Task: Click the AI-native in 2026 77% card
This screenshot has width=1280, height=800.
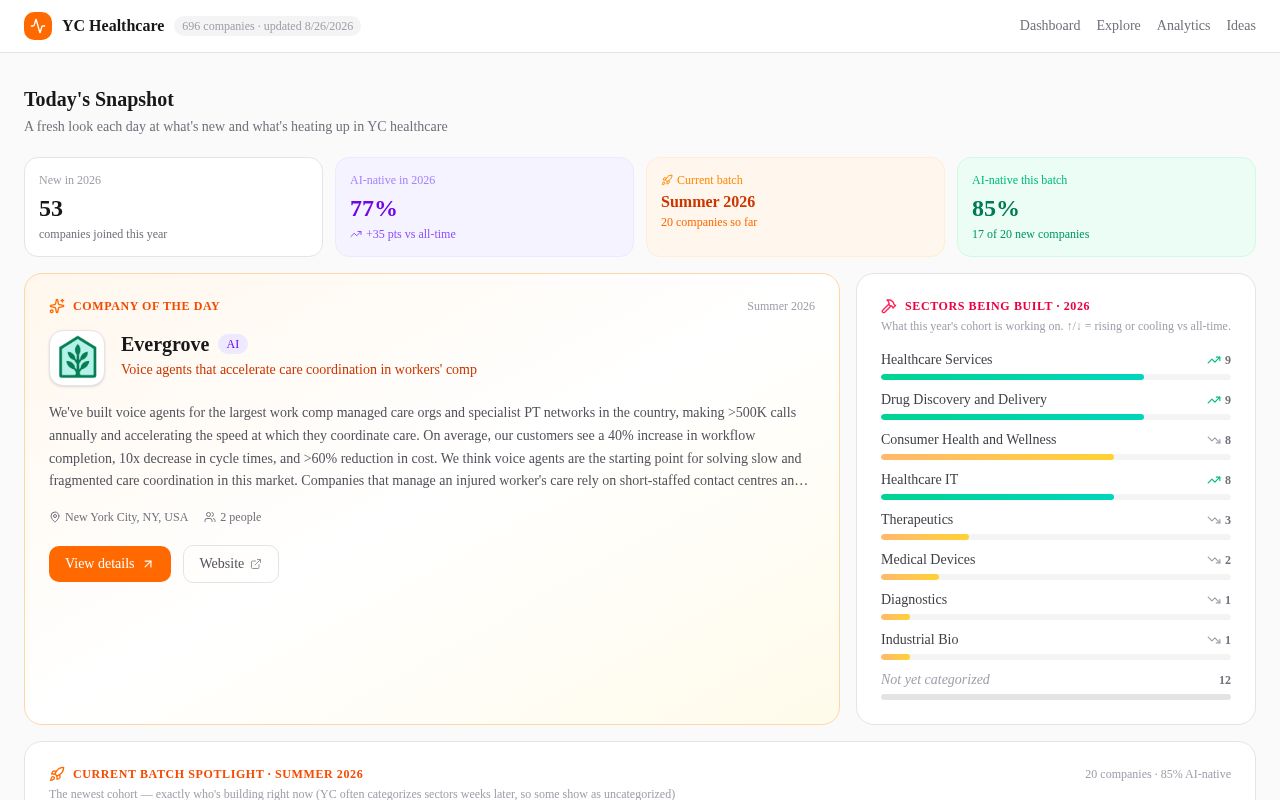Action: [x=485, y=207]
